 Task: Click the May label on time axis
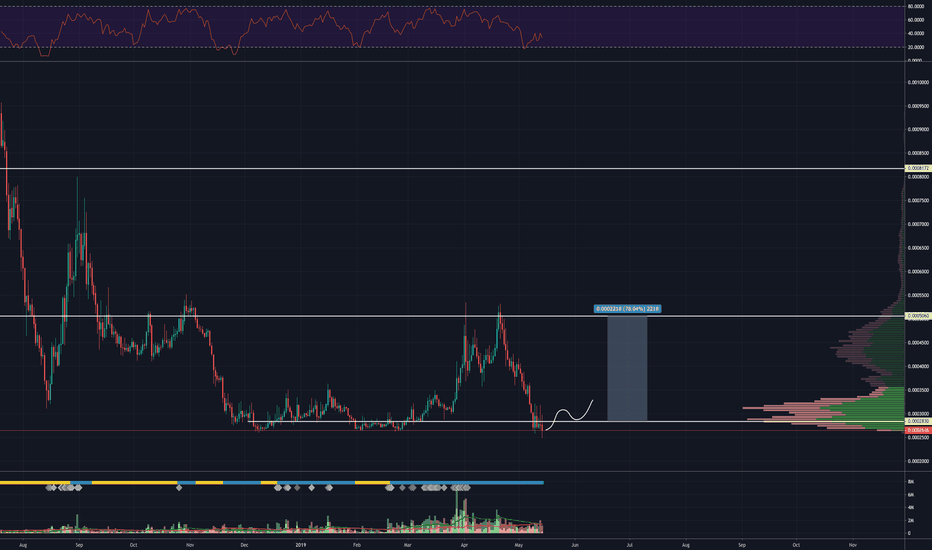pyautogui.click(x=519, y=545)
